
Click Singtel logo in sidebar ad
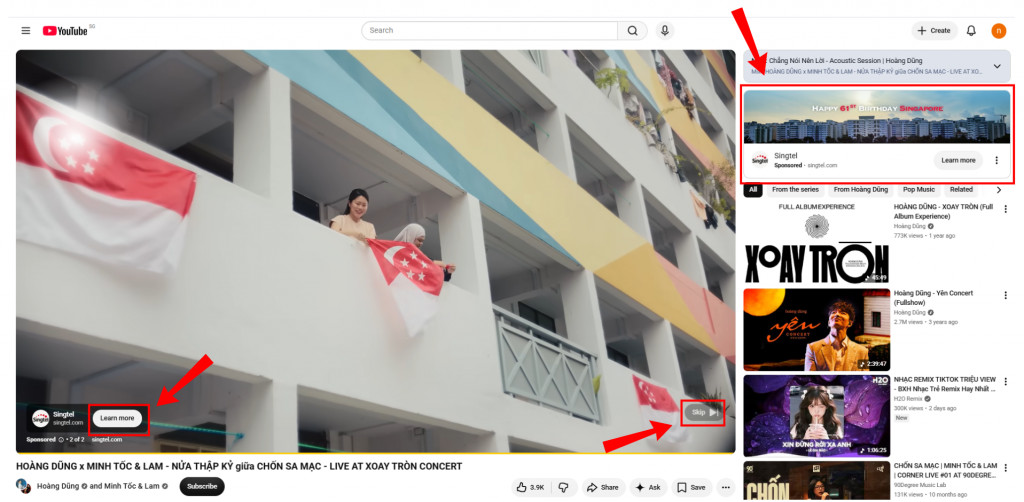[760, 160]
